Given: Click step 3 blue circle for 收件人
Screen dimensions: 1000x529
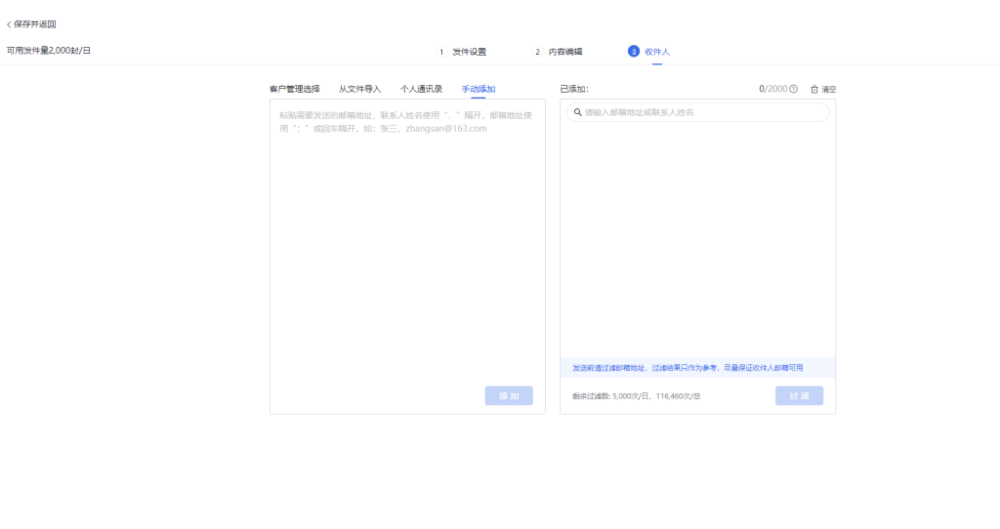Looking at the screenshot, I should 633,51.
